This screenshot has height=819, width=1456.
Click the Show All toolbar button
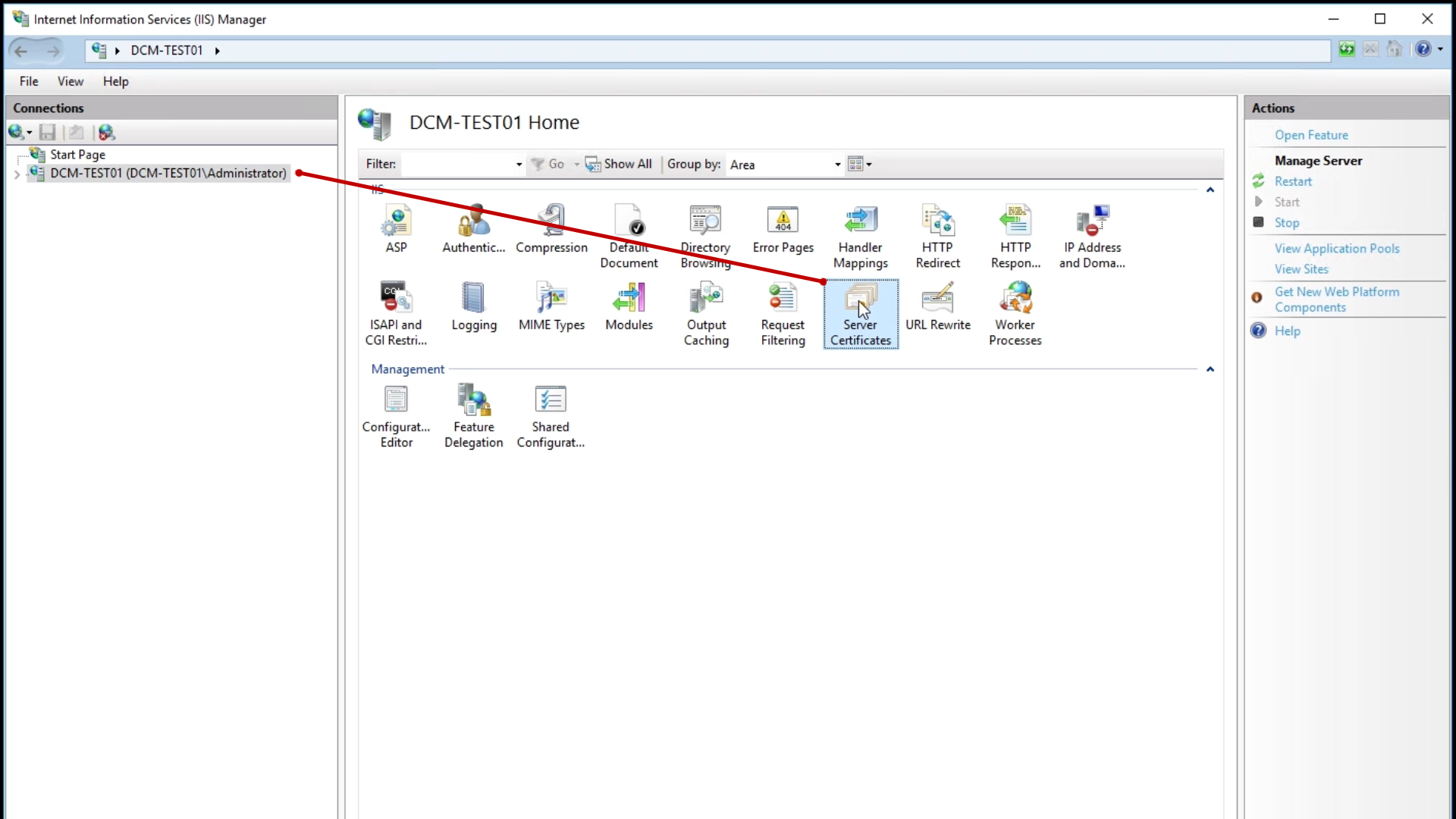point(619,164)
